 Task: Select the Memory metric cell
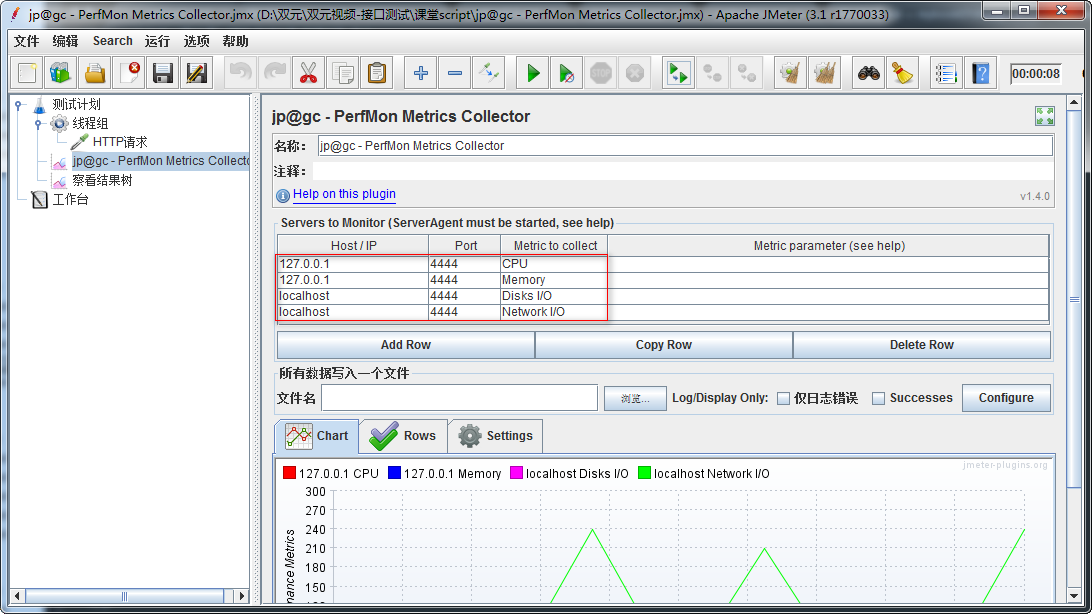[554, 280]
